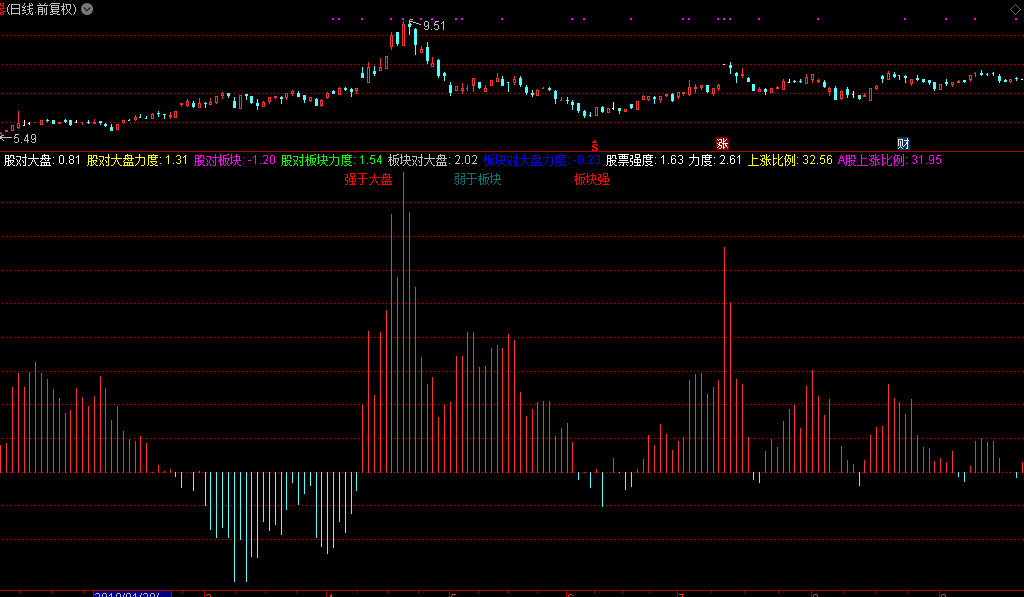Select the magenta A股上涨比例 indicator label
The height and width of the screenshot is (597, 1024).
tap(871, 160)
